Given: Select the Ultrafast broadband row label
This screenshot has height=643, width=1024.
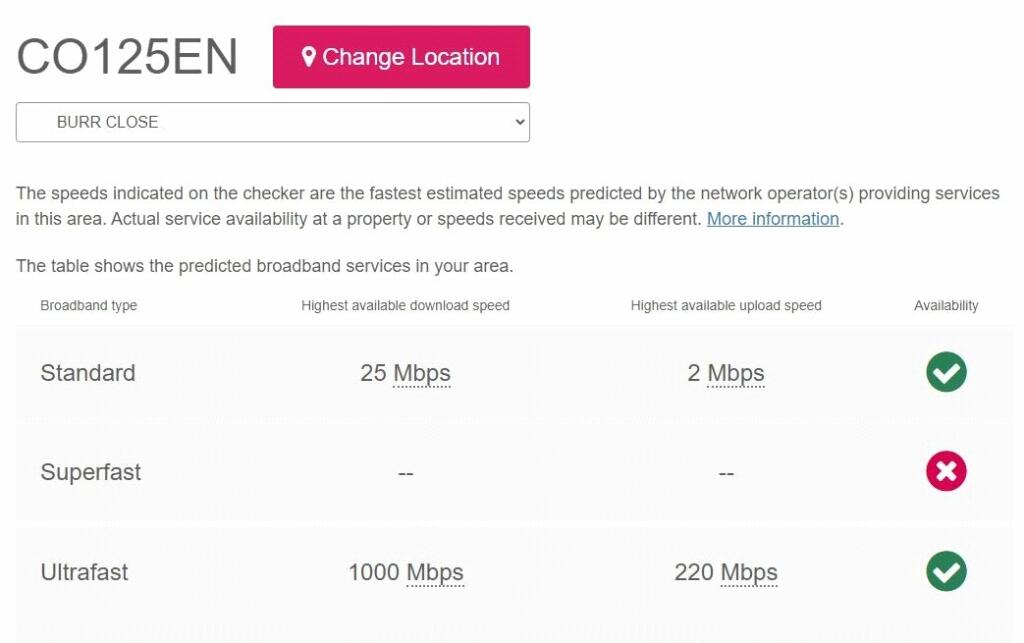Looking at the screenshot, I should (x=85, y=572).
